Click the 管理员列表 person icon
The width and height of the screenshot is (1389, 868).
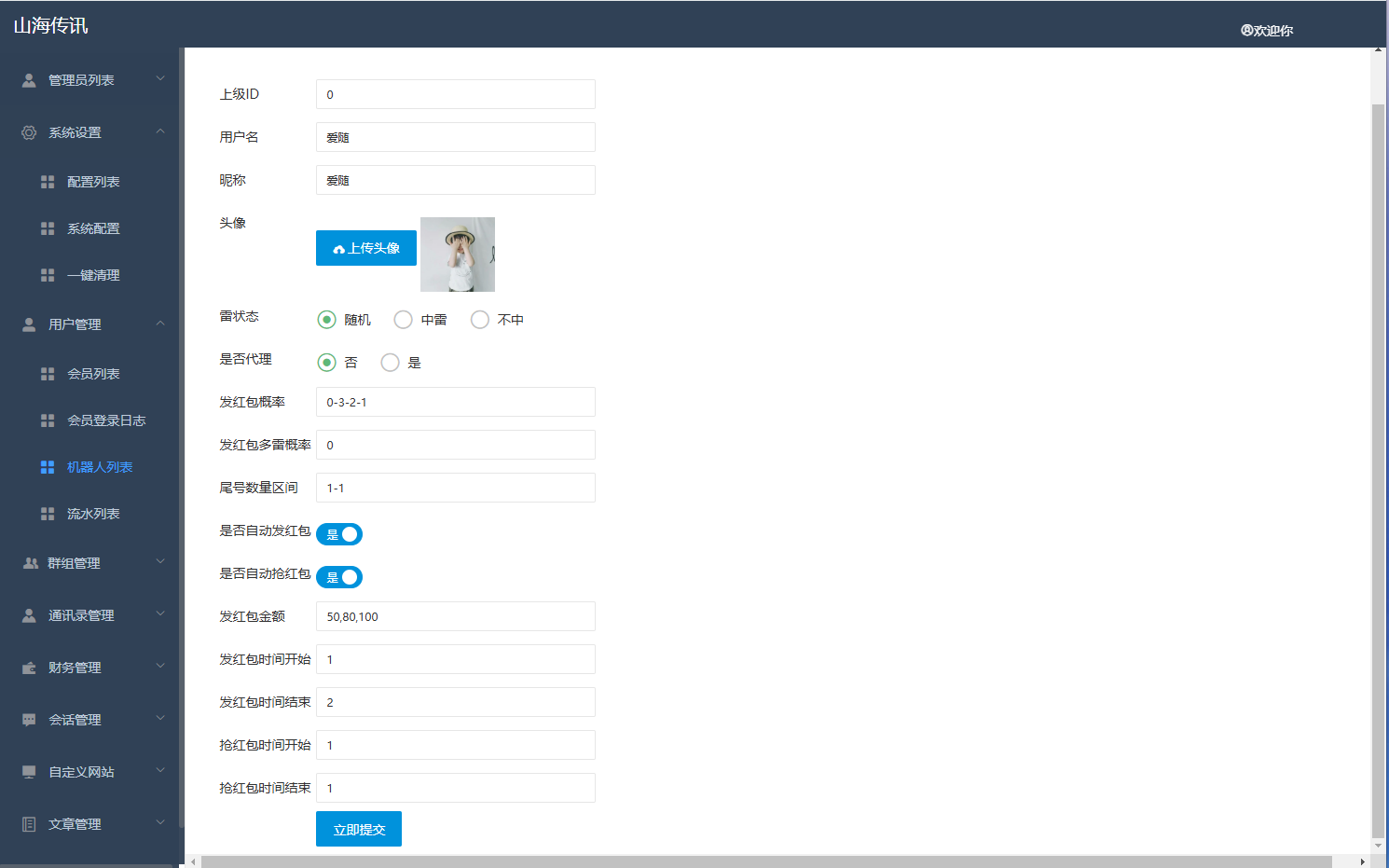(x=29, y=80)
